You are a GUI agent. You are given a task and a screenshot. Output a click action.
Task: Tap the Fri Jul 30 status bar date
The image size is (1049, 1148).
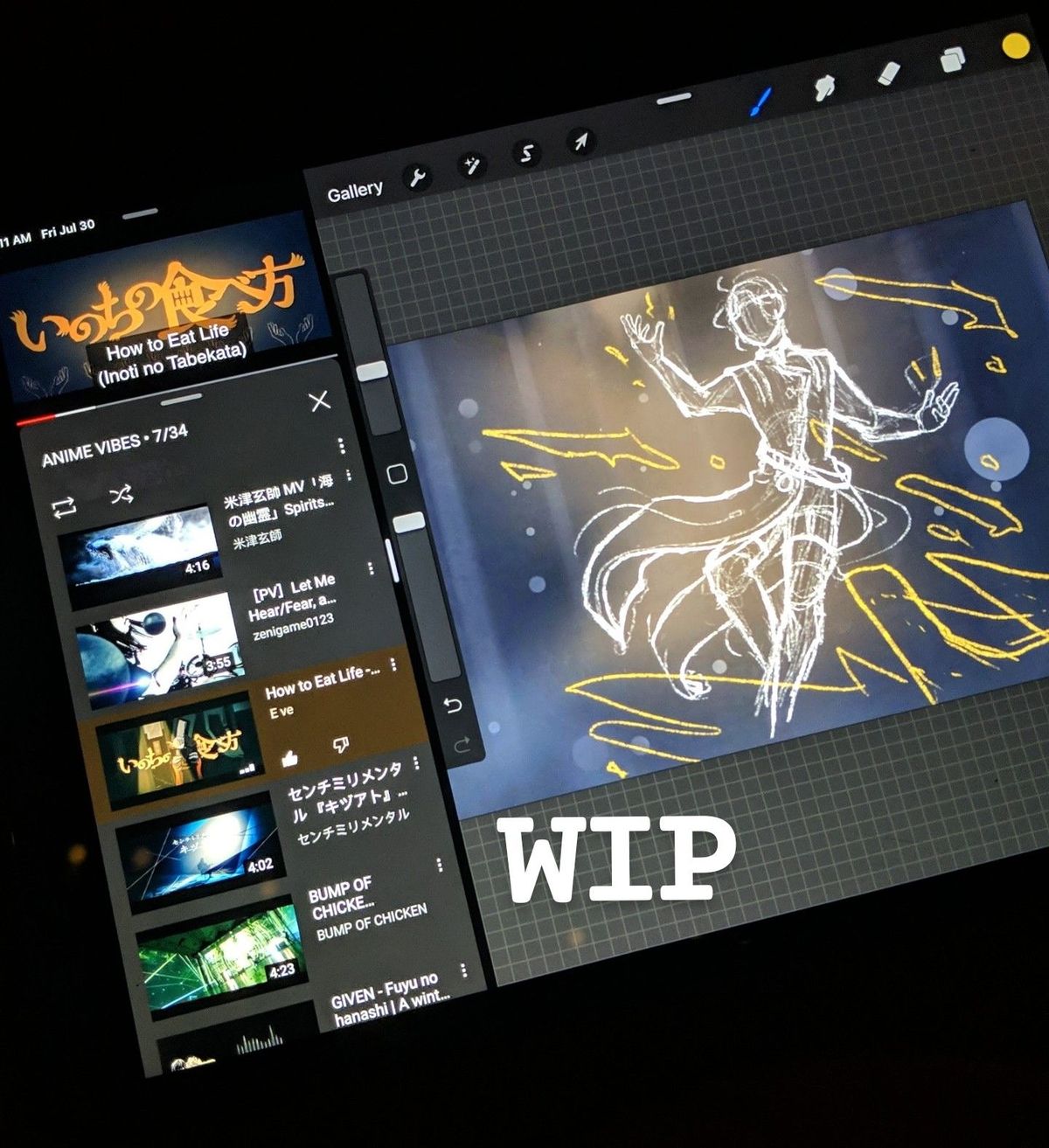coord(67,229)
